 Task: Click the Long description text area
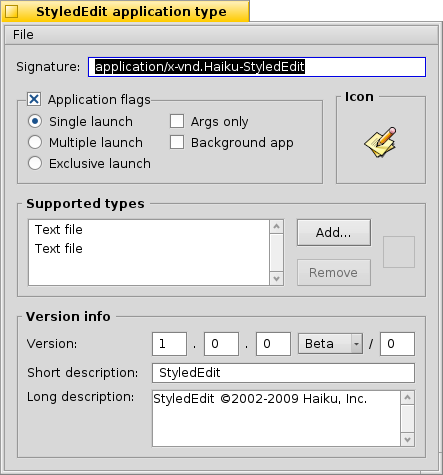click(x=276, y=418)
